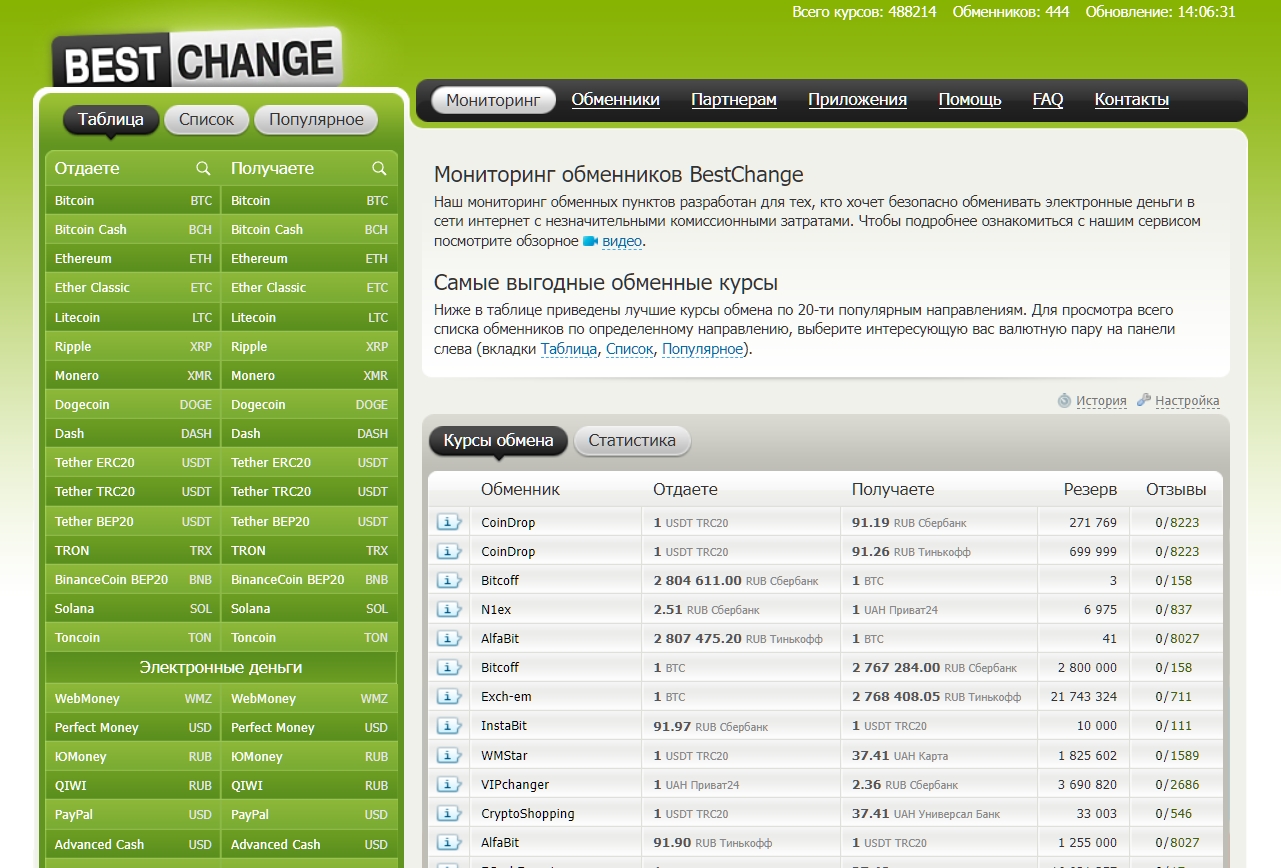
Task: Select Dogecoin DOGE in the Отдаете column
Action: [133, 405]
